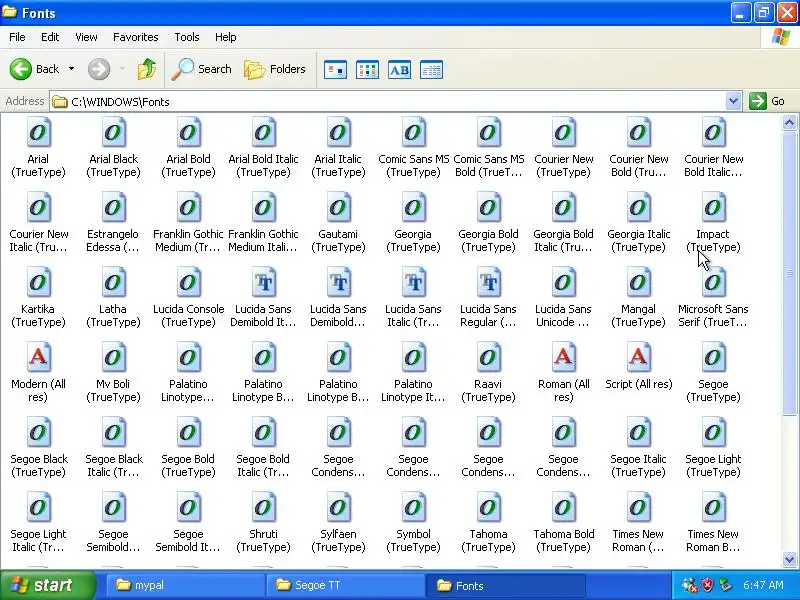This screenshot has height=600, width=800.
Task: Click the tray clock 6:47 AM
Action: coord(763,585)
